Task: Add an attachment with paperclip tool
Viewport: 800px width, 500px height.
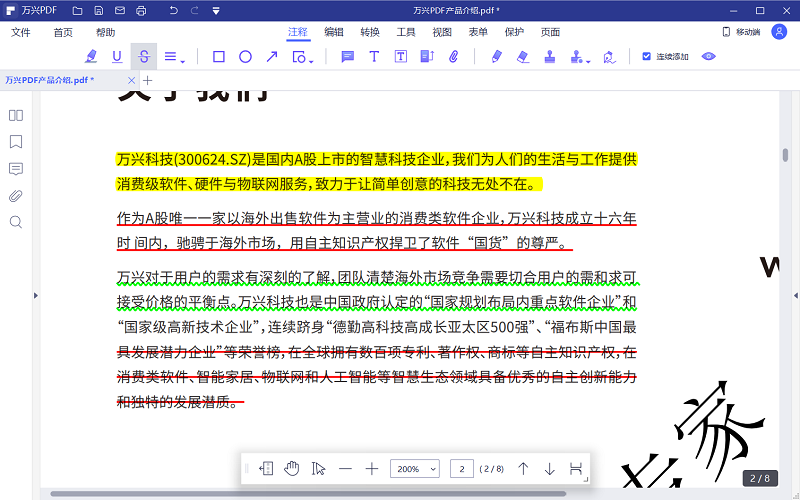Action: tap(454, 57)
